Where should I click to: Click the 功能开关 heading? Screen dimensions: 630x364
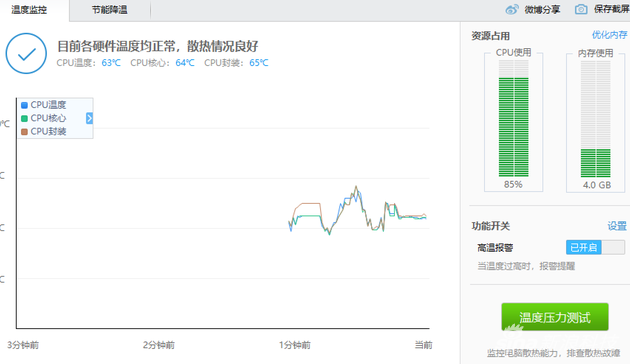point(491,226)
